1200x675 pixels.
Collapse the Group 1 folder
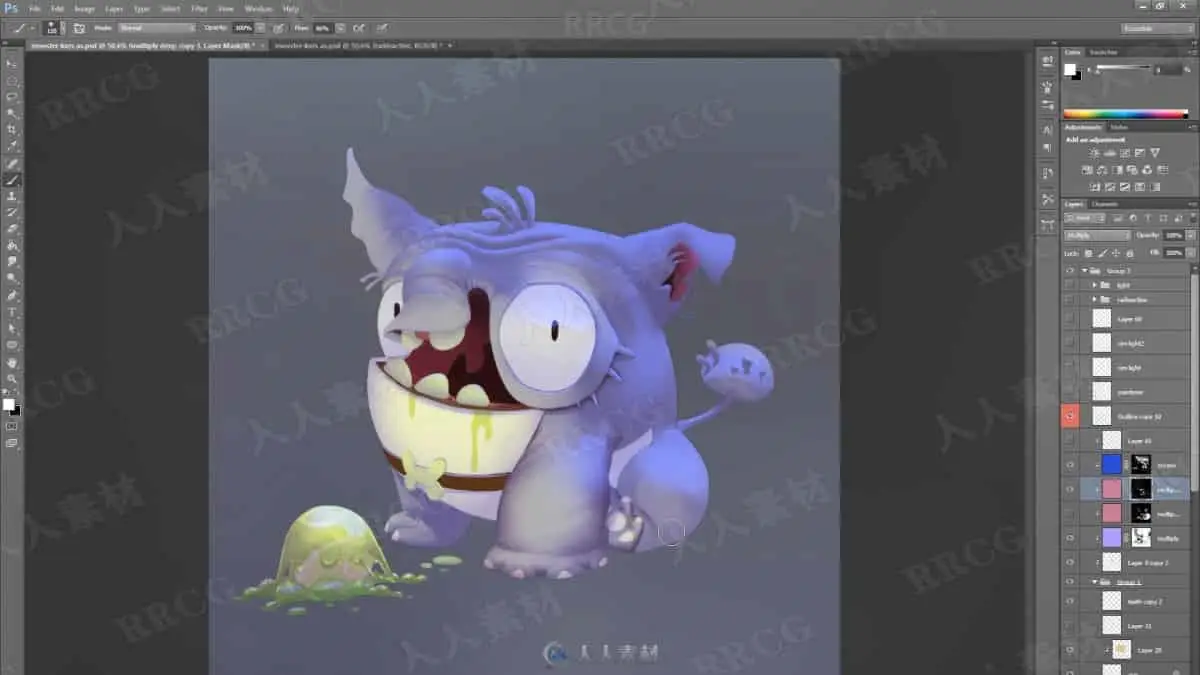click(x=1095, y=581)
